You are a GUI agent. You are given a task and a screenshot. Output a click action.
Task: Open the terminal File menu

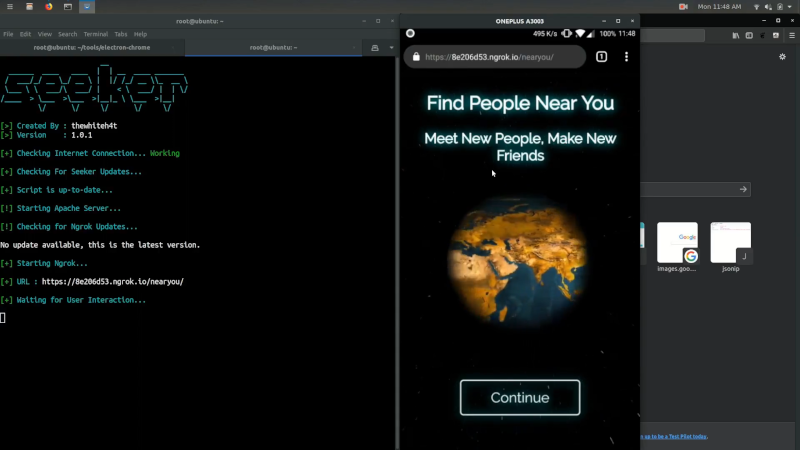click(x=8, y=34)
